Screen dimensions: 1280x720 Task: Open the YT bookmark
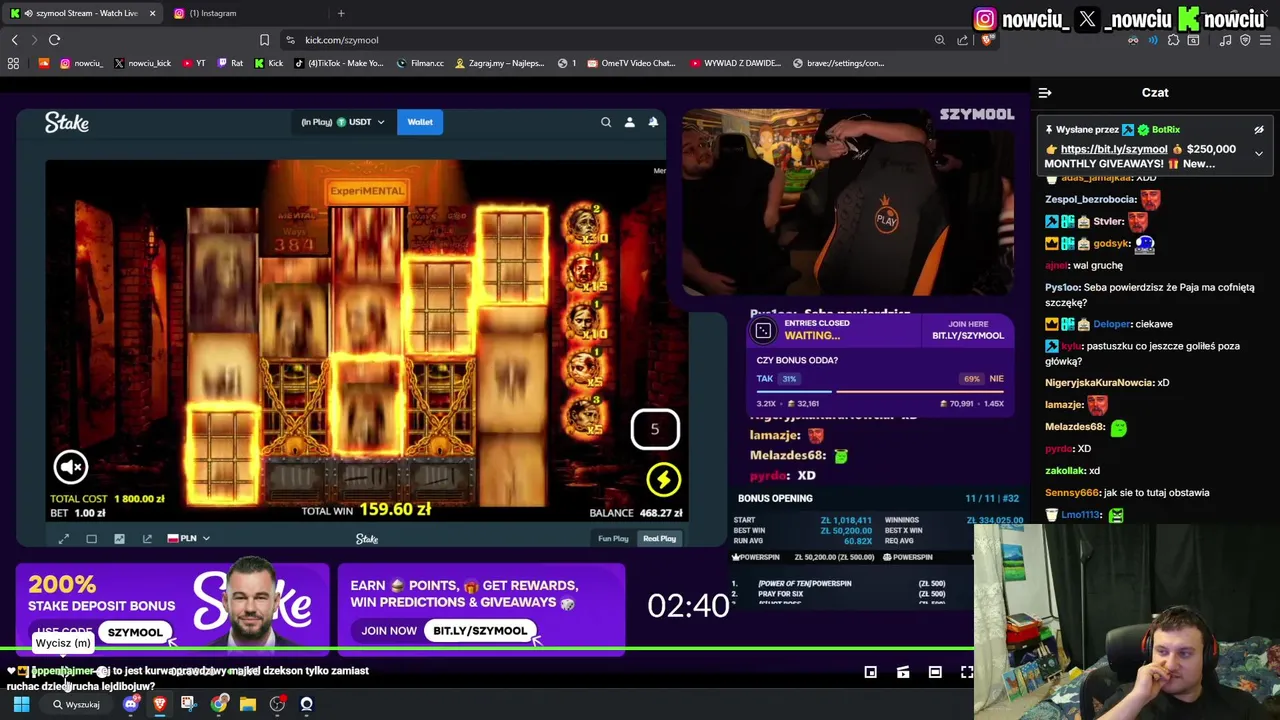tap(193, 63)
